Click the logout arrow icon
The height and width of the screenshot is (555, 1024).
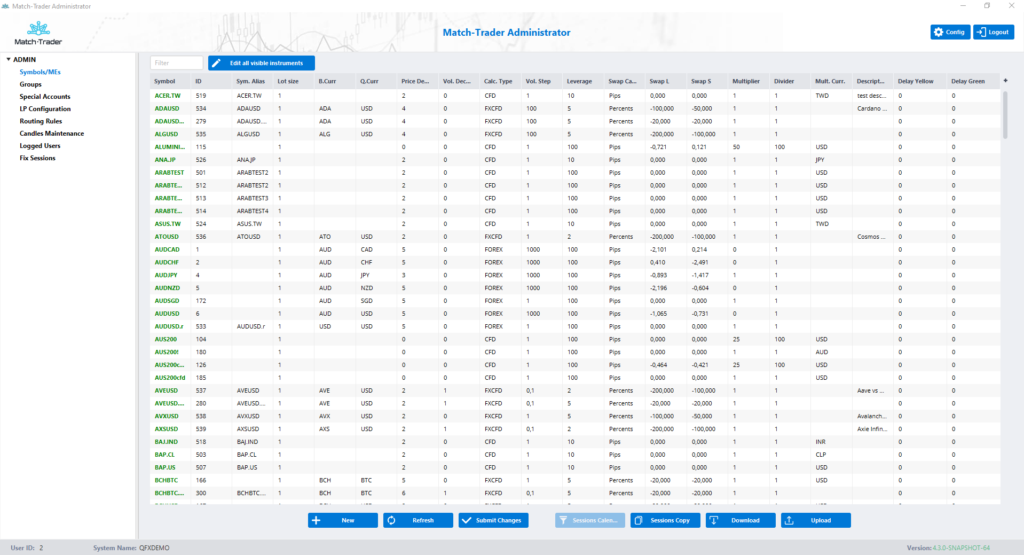pyautogui.click(x=981, y=32)
